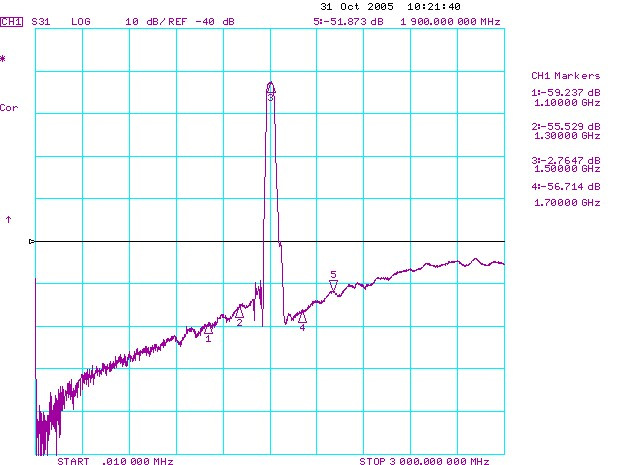Click the asterisk status indicator at left
Viewport: 640px width, 465px height.
[3, 61]
